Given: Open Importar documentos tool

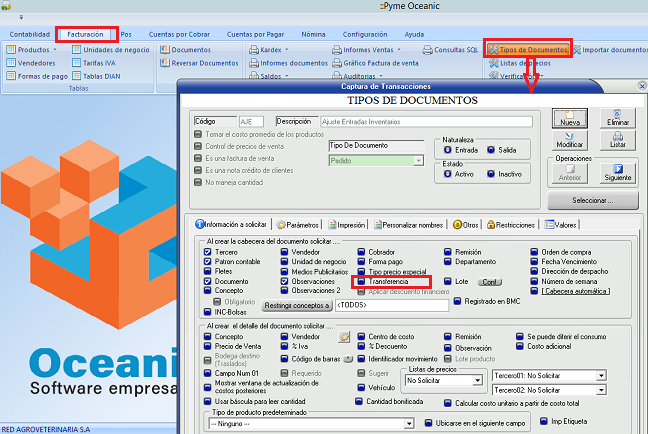Looking at the screenshot, I should click(x=611, y=50).
